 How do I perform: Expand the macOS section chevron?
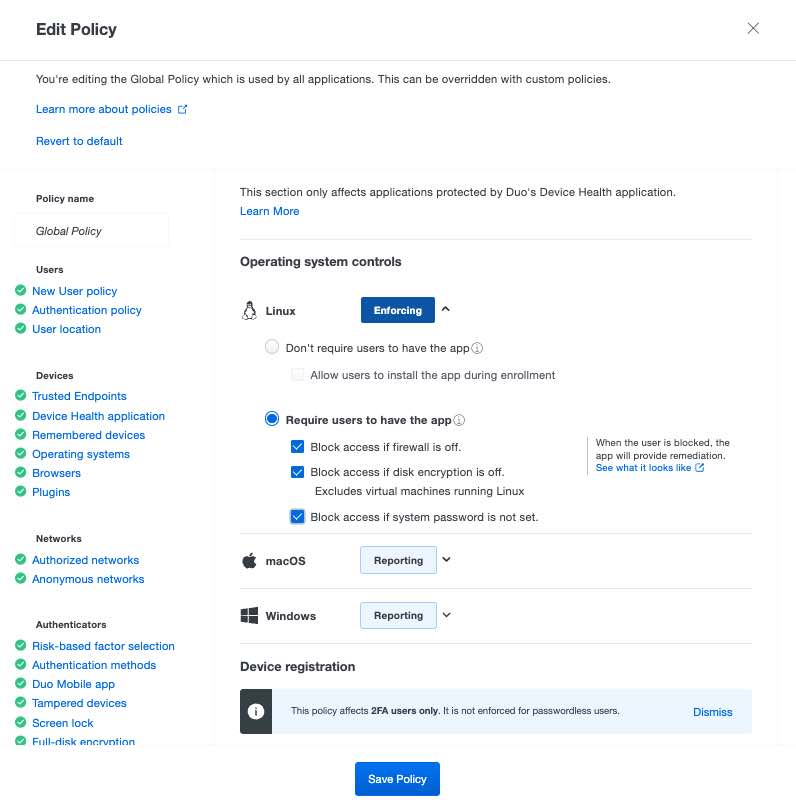[x=447, y=560]
